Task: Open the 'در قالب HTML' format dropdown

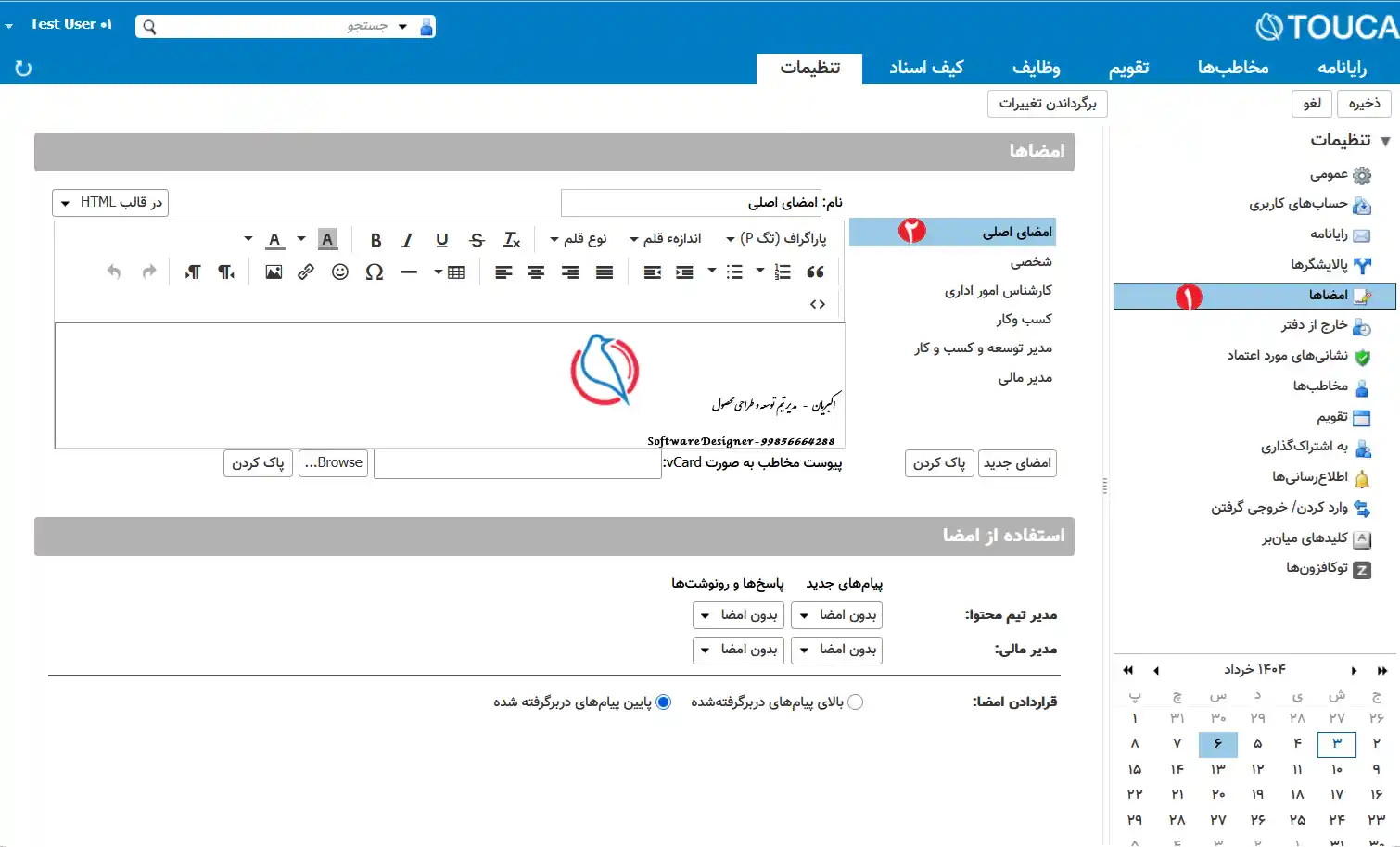Action: tap(110, 202)
